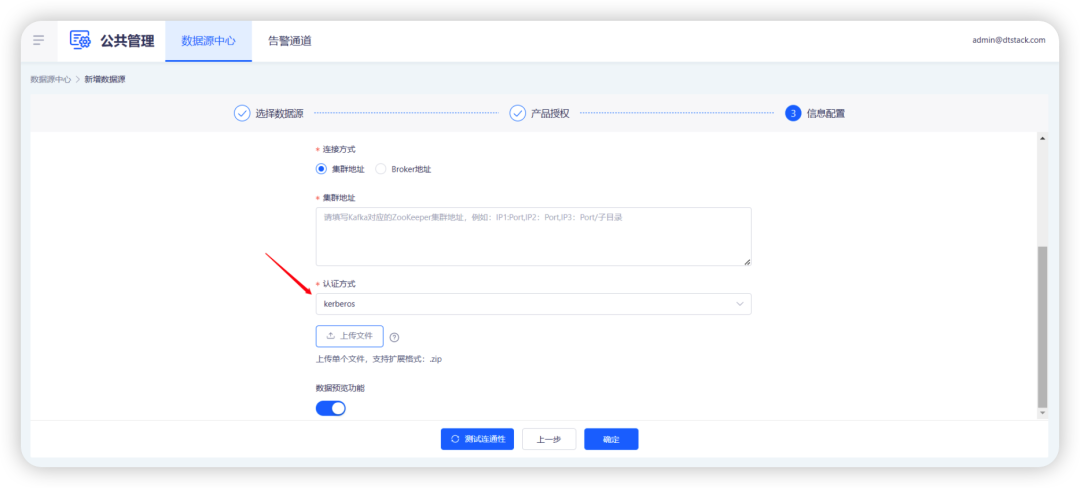Click the 上传文件 upload button

349,336
